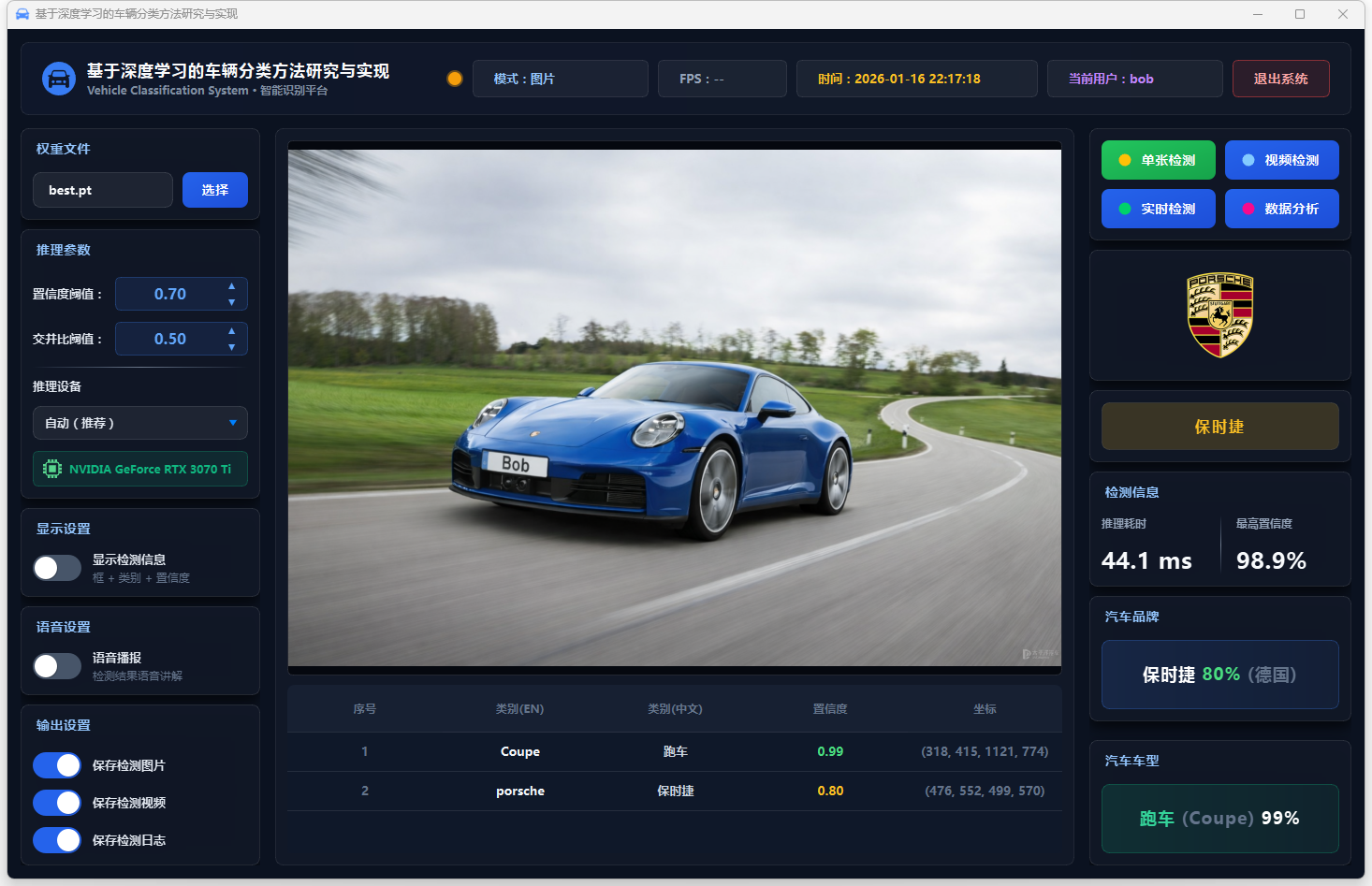Click the 保时捷 brand name banner
This screenshot has height=886, width=1372.
[x=1220, y=427]
